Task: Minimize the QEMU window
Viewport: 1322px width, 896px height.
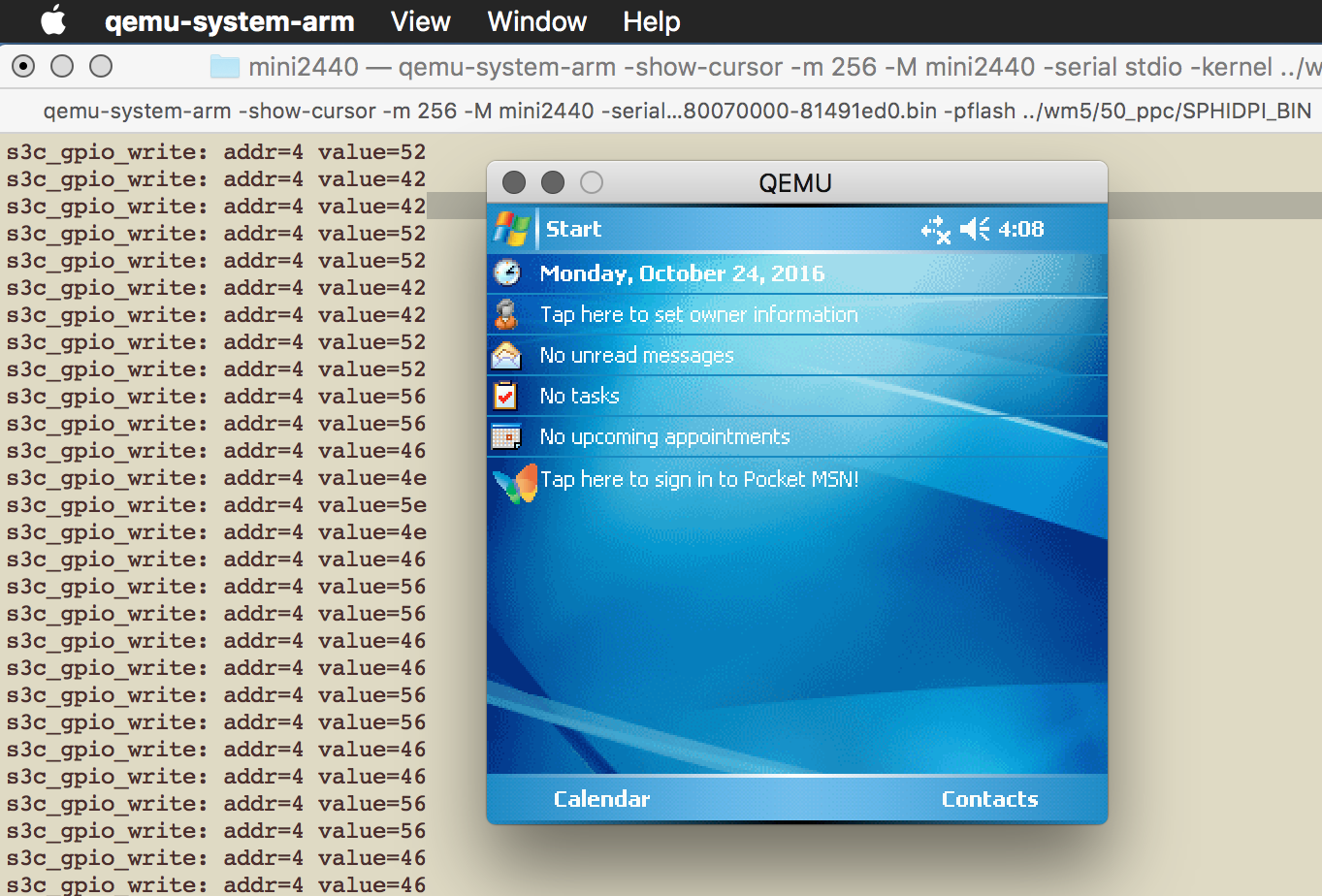Action: (x=553, y=182)
